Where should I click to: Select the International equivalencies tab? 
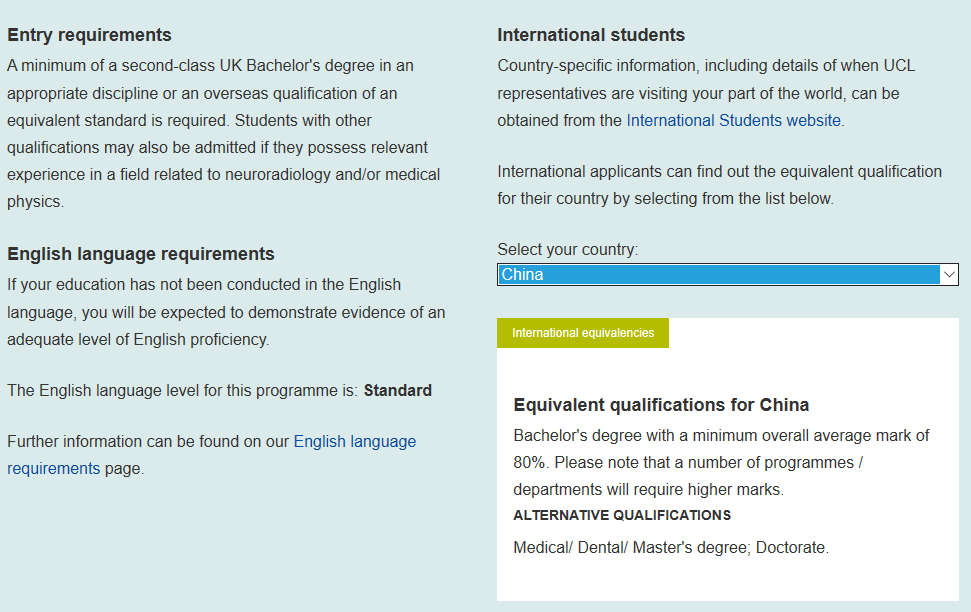[583, 333]
